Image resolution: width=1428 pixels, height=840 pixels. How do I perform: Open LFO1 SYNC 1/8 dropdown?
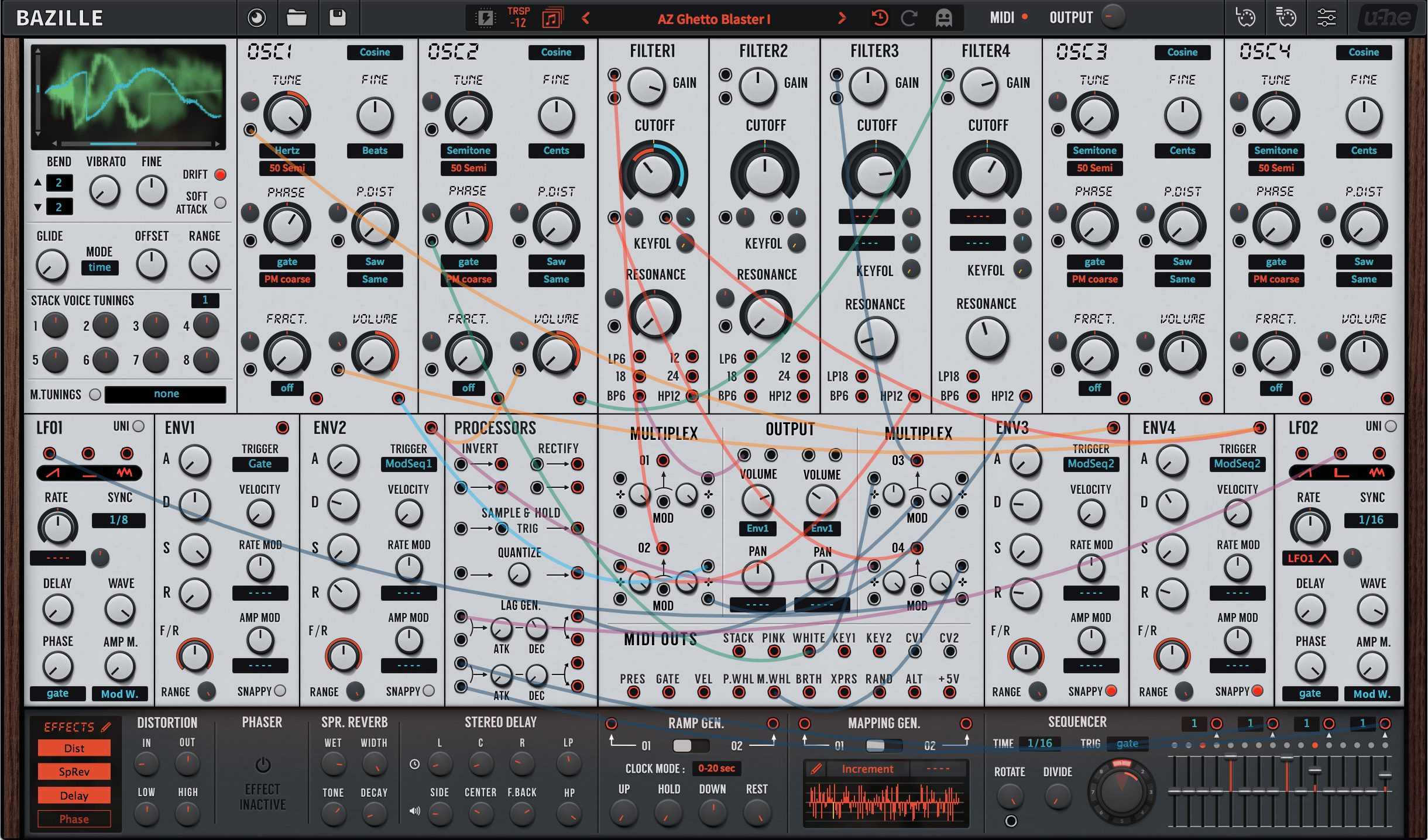pos(118,520)
